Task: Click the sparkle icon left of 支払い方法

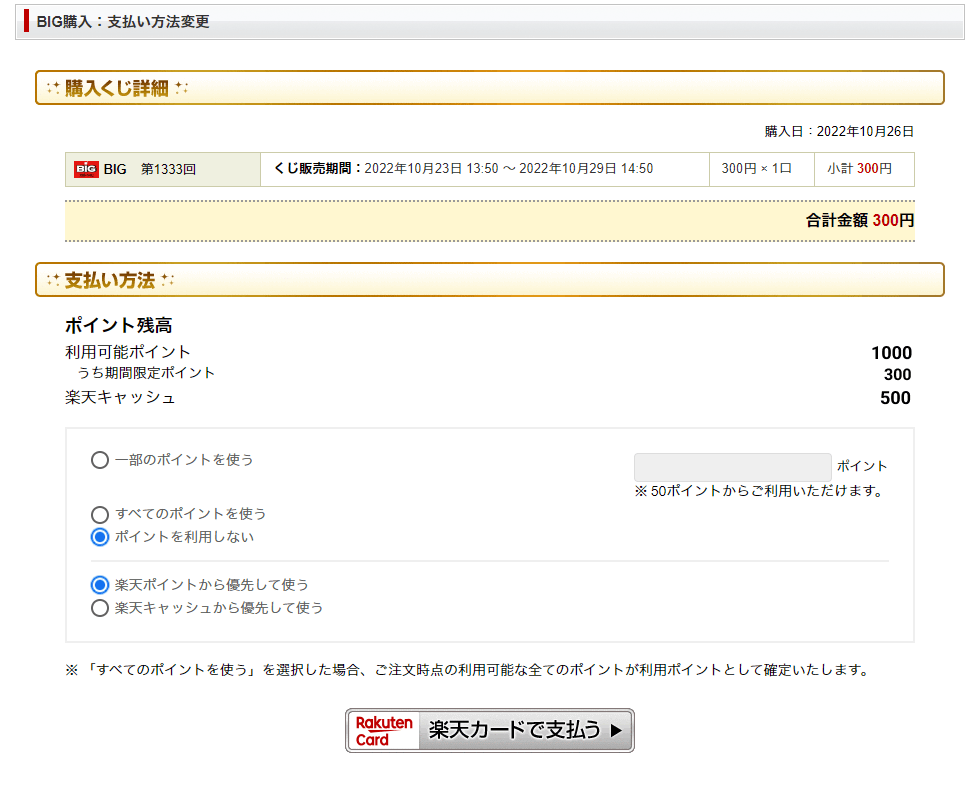Action: 53,280
